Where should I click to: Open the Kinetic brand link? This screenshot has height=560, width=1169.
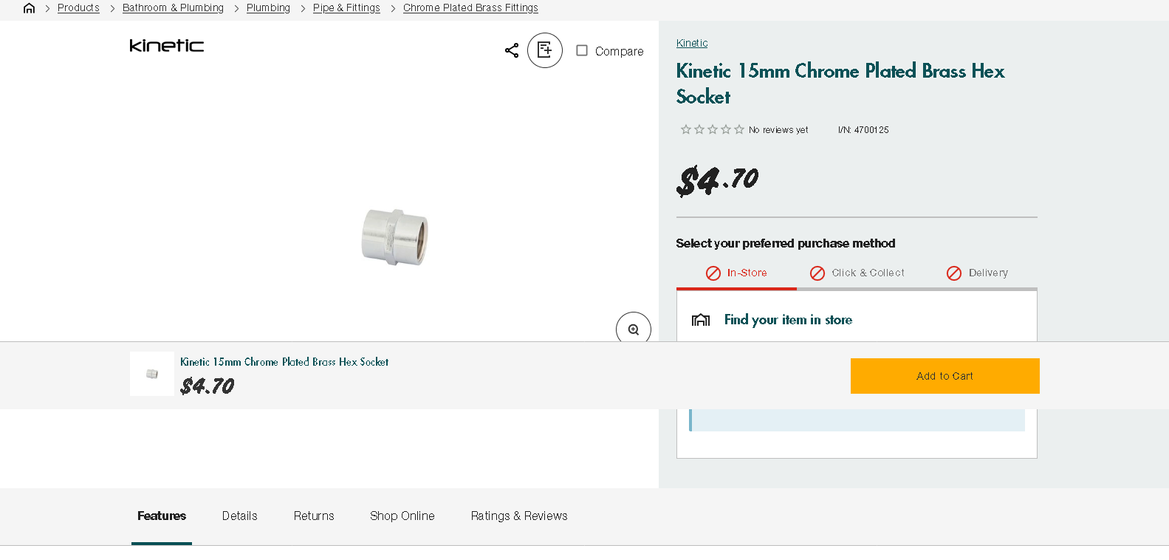point(692,43)
